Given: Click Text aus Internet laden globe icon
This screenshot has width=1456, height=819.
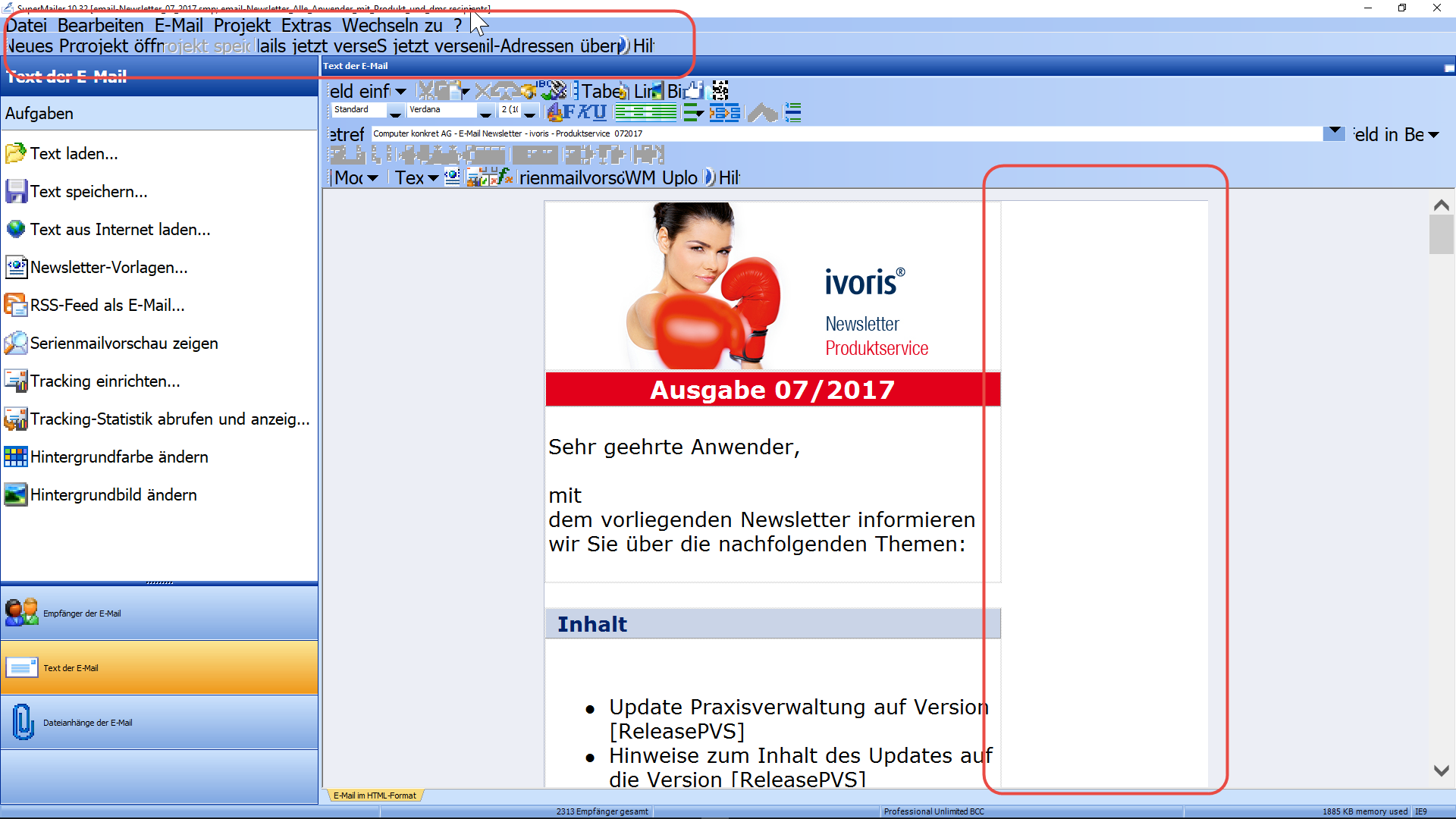Looking at the screenshot, I should tap(16, 229).
